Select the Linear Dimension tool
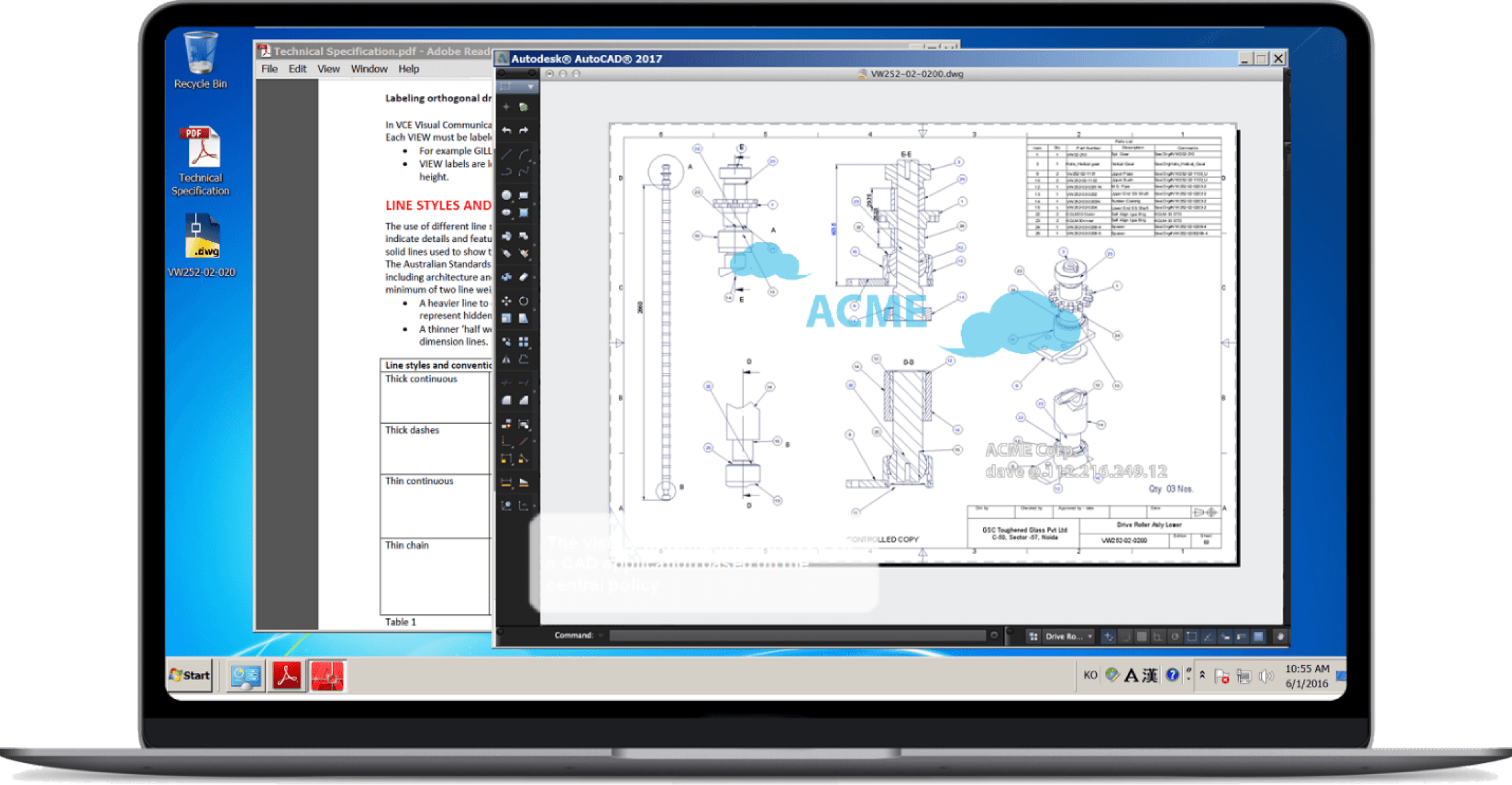This screenshot has width=1512, height=785. click(x=507, y=482)
